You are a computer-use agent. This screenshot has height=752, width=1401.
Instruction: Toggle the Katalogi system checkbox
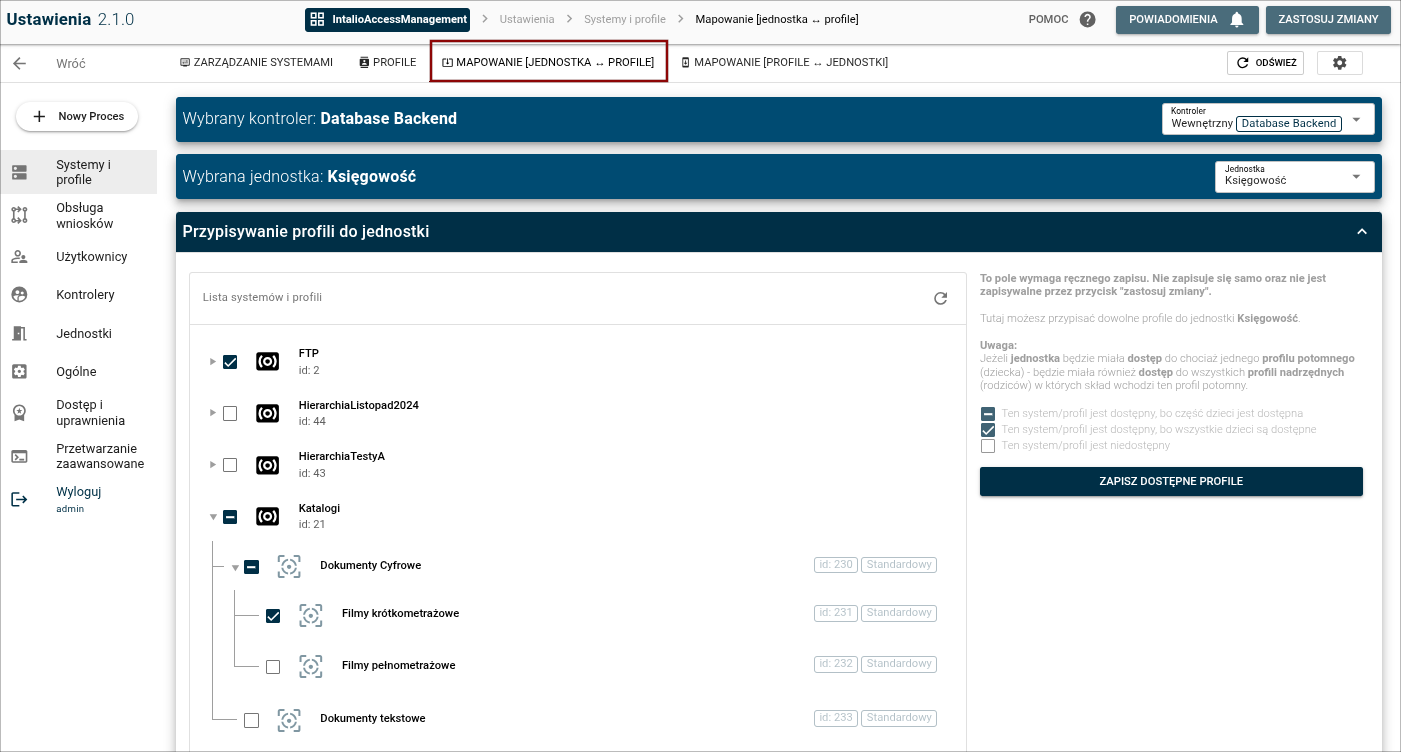coord(230,517)
